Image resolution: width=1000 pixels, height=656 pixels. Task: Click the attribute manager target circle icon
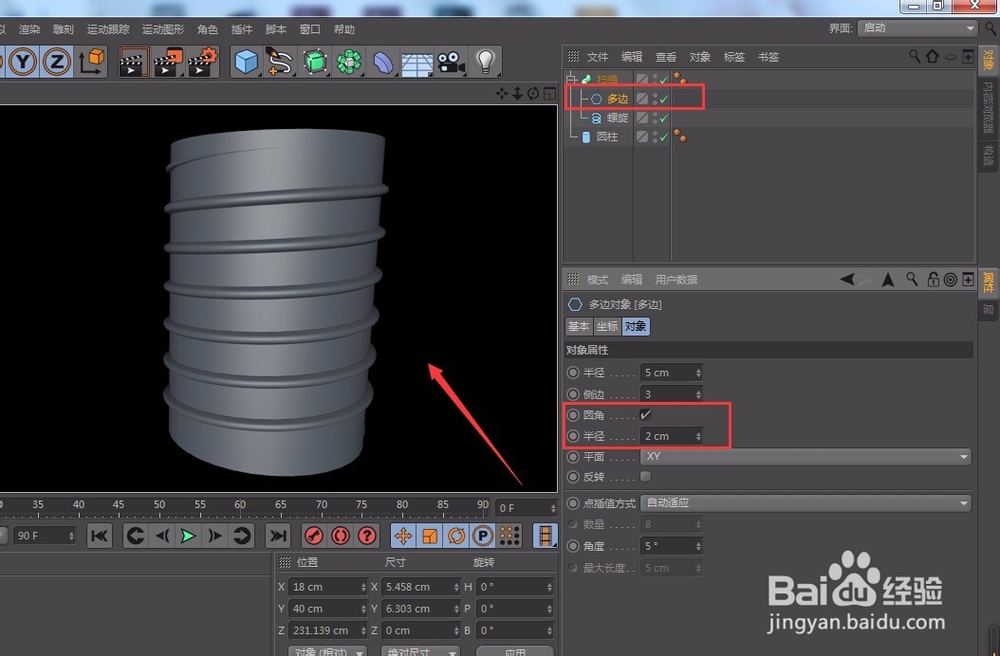(950, 279)
